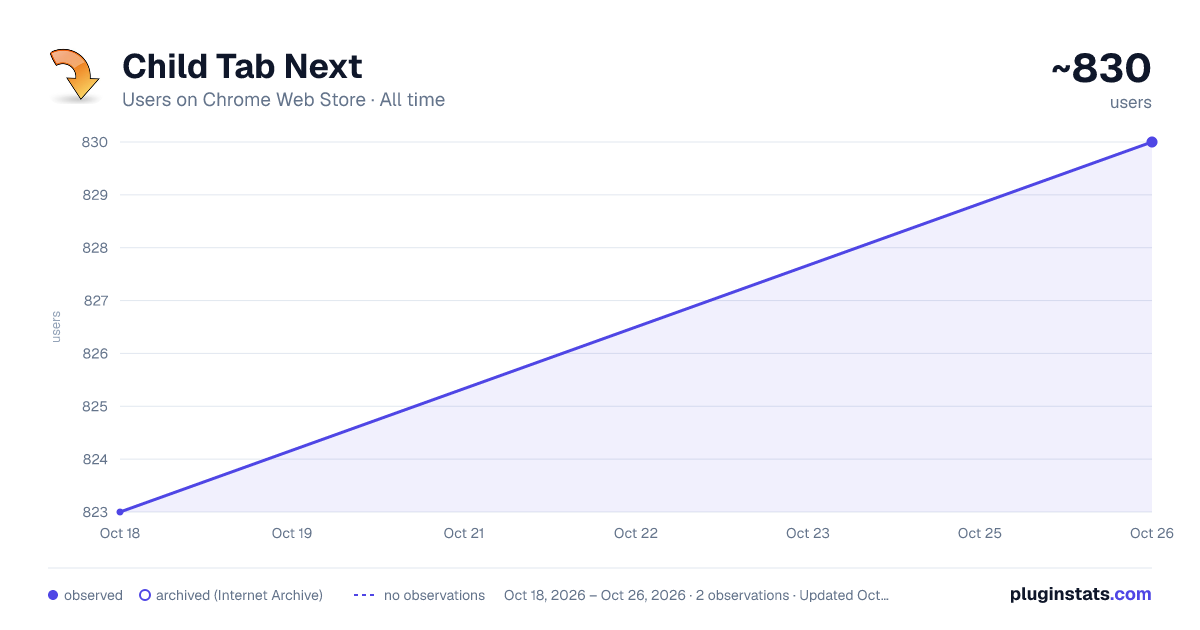
Task: Click the 828 y-axis value
Action: pyautogui.click(x=95, y=248)
